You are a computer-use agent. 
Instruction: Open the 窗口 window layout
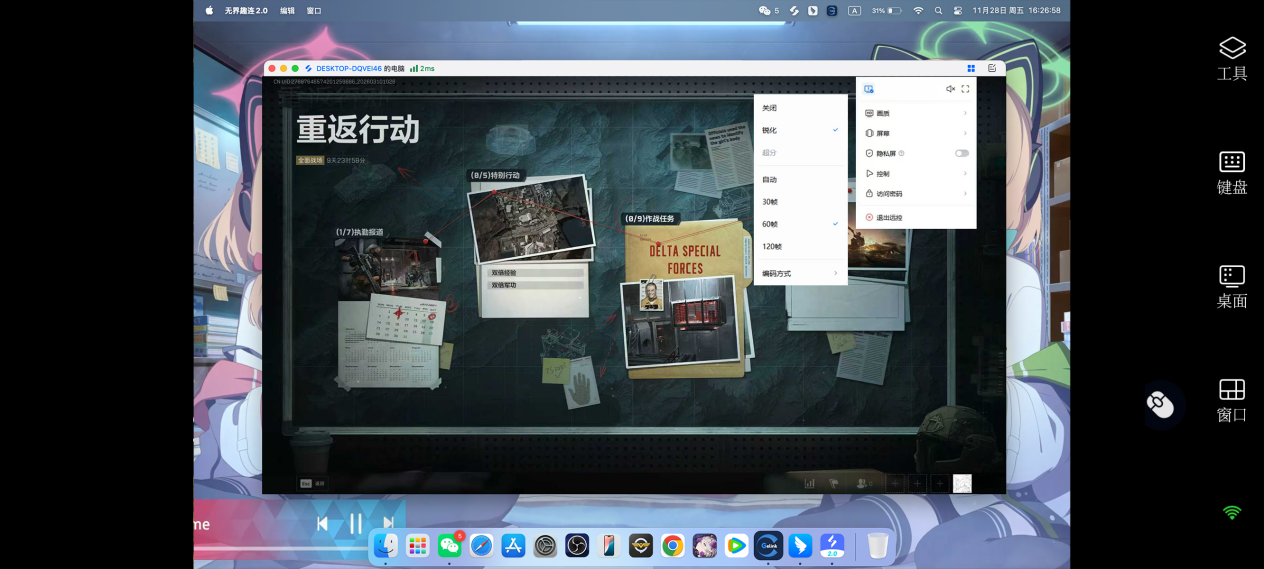coord(1232,400)
